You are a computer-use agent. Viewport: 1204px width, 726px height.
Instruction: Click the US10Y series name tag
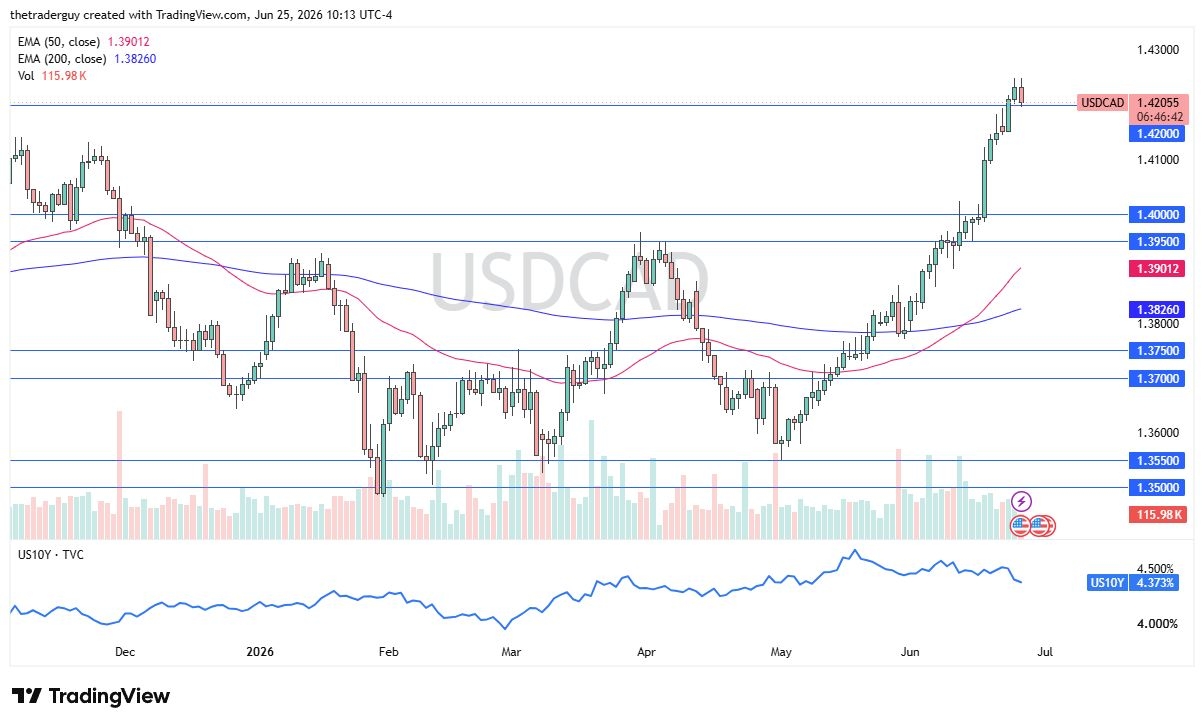1108,583
